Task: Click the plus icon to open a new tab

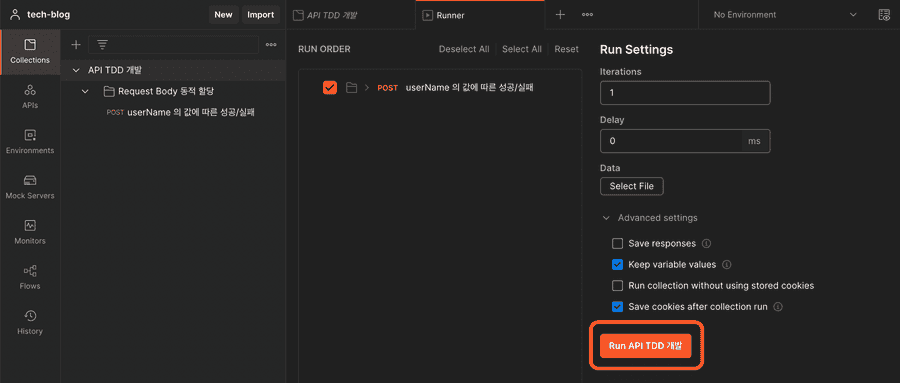Action: coord(560,15)
